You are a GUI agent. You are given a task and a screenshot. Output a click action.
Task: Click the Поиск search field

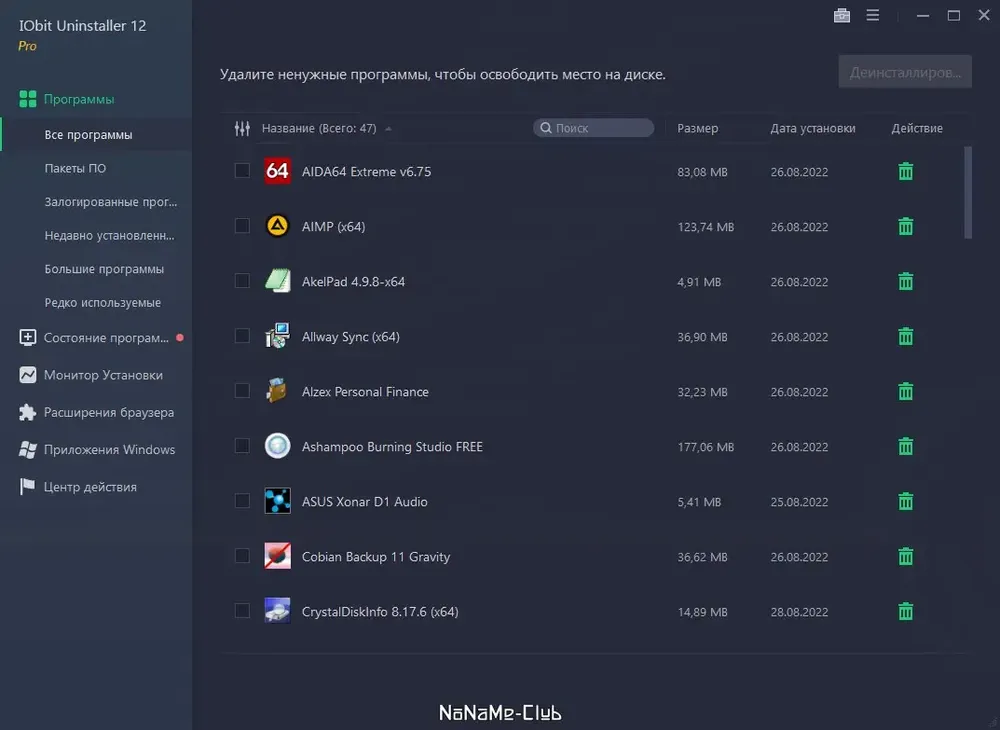[593, 128]
